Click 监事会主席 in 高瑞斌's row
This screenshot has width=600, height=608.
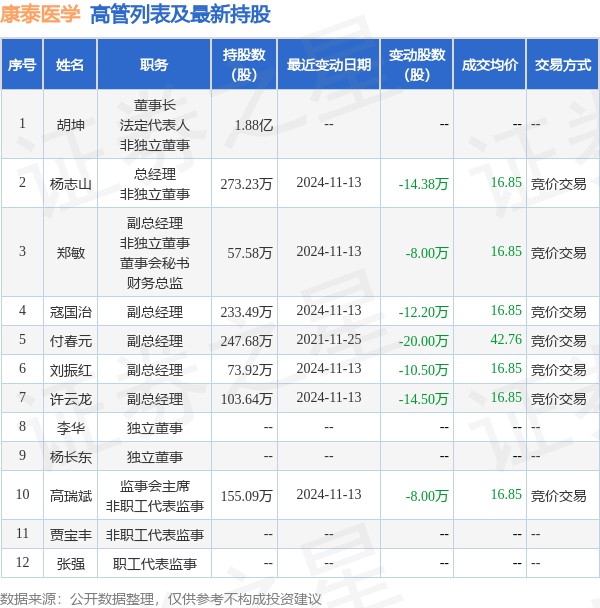[x=154, y=486]
